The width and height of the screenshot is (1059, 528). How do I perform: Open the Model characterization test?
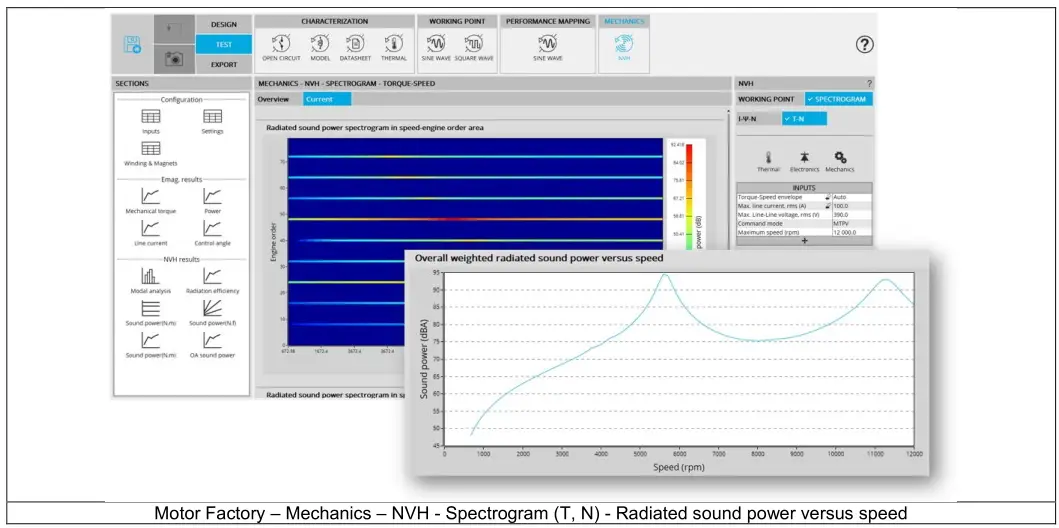click(x=319, y=48)
